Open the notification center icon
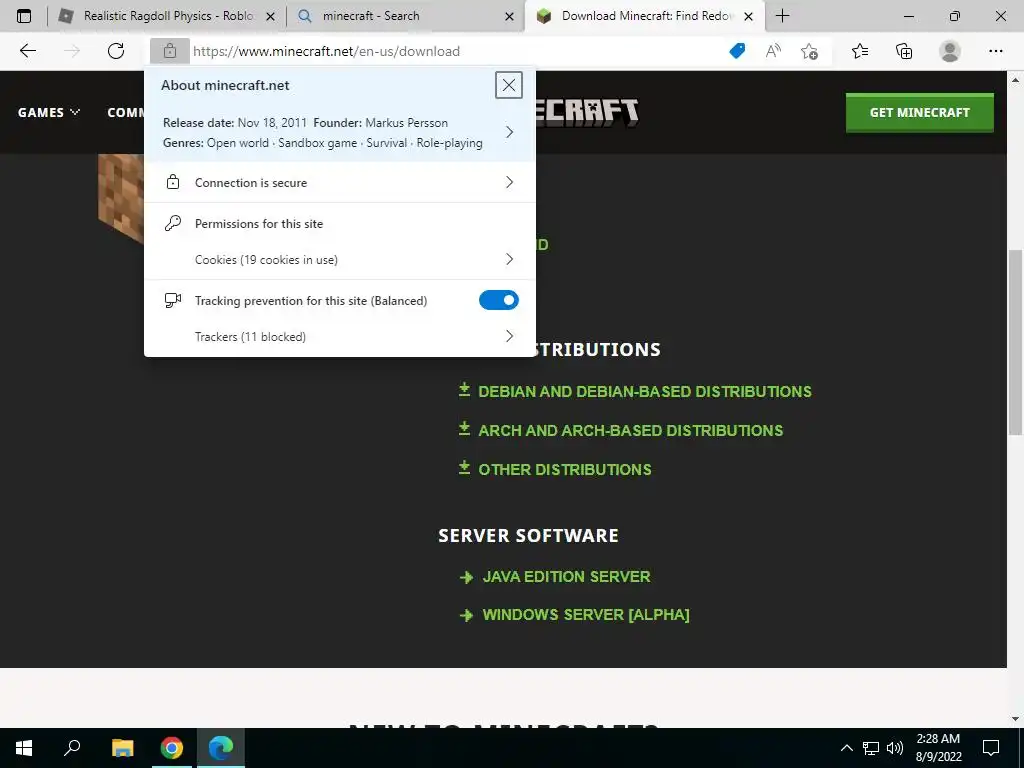 point(991,748)
